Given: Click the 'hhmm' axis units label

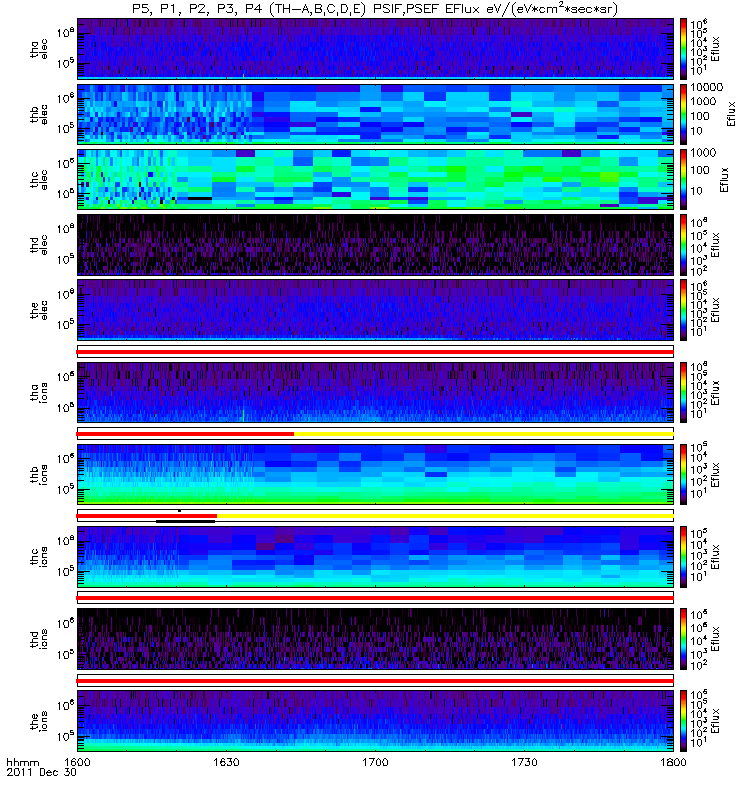Looking at the screenshot, I should click(22, 762).
